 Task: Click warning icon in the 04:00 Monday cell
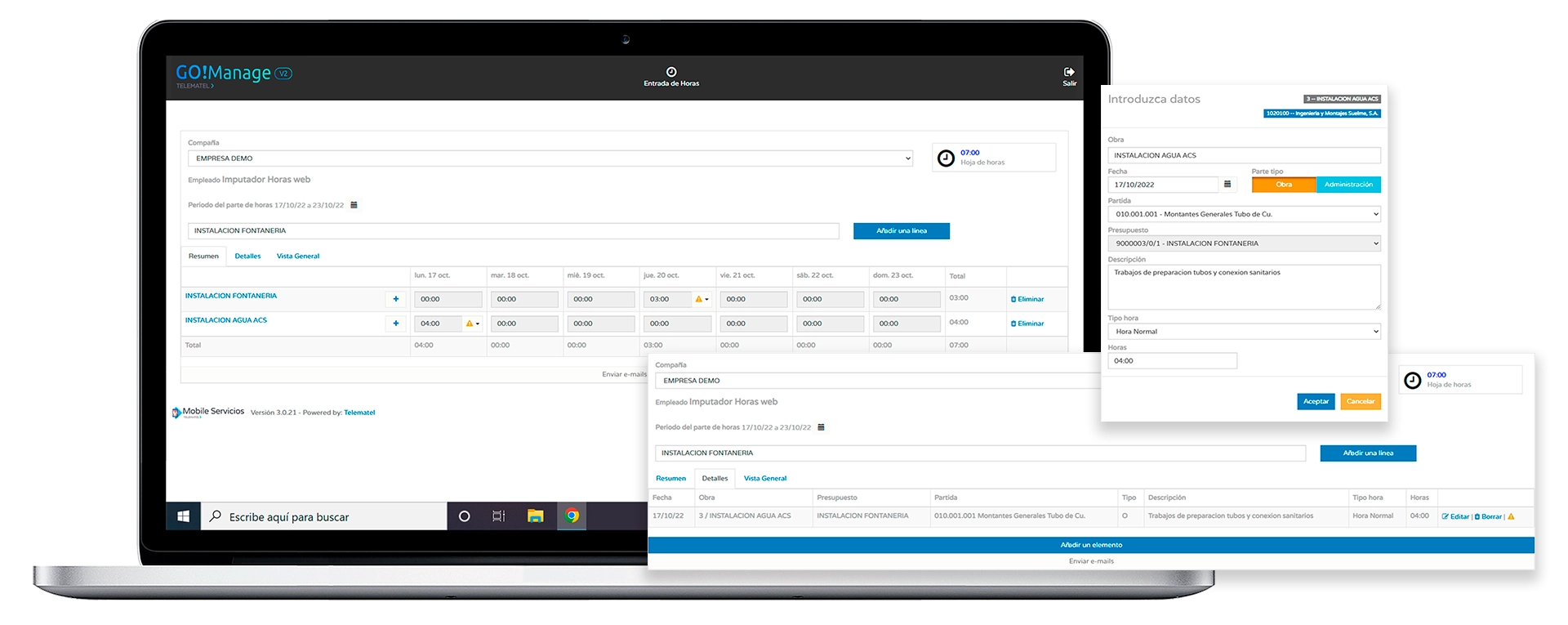click(x=469, y=324)
